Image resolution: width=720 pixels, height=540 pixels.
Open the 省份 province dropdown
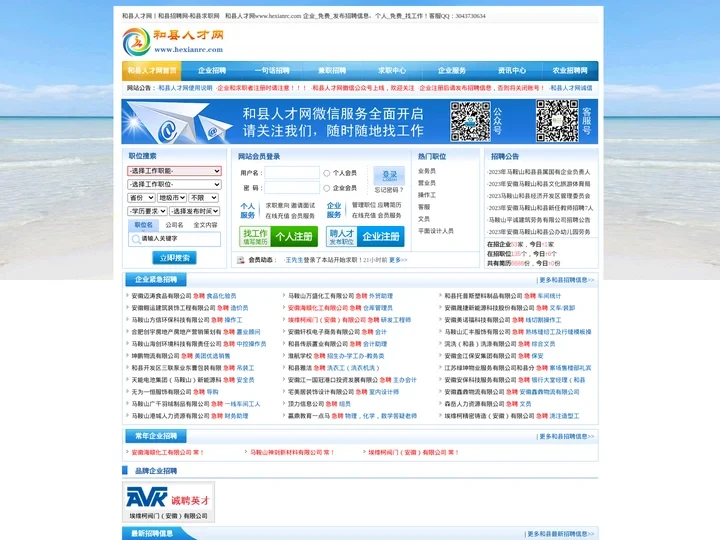pos(141,198)
